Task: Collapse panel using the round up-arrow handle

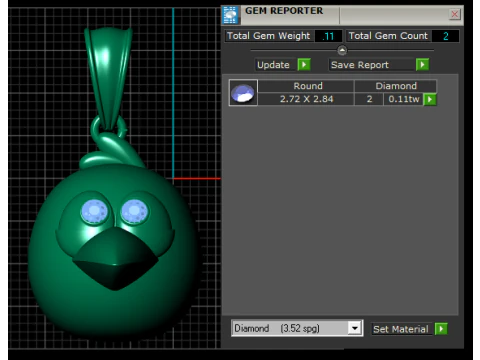Action: point(342,50)
